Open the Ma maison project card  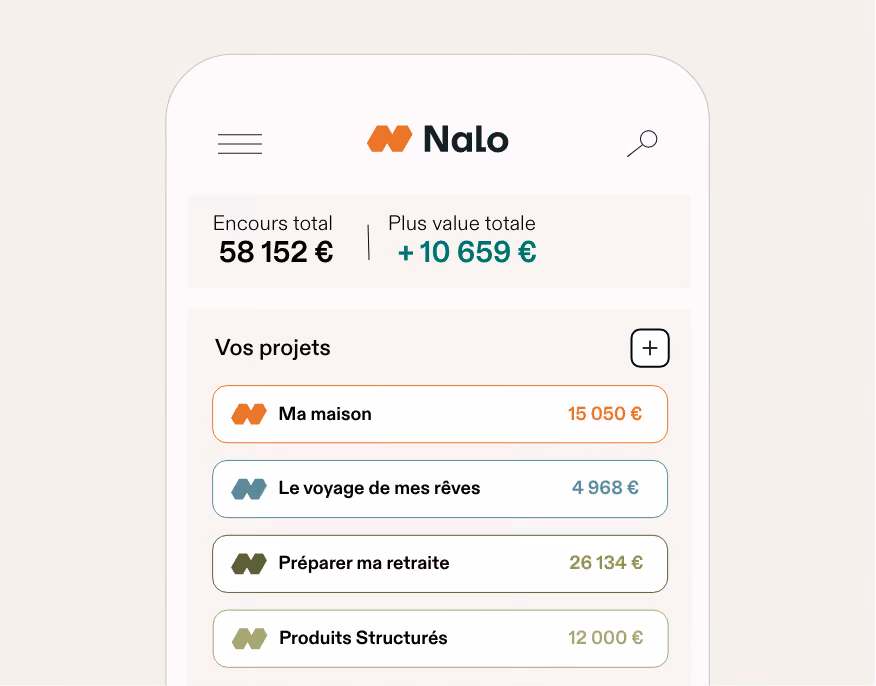[x=440, y=414]
